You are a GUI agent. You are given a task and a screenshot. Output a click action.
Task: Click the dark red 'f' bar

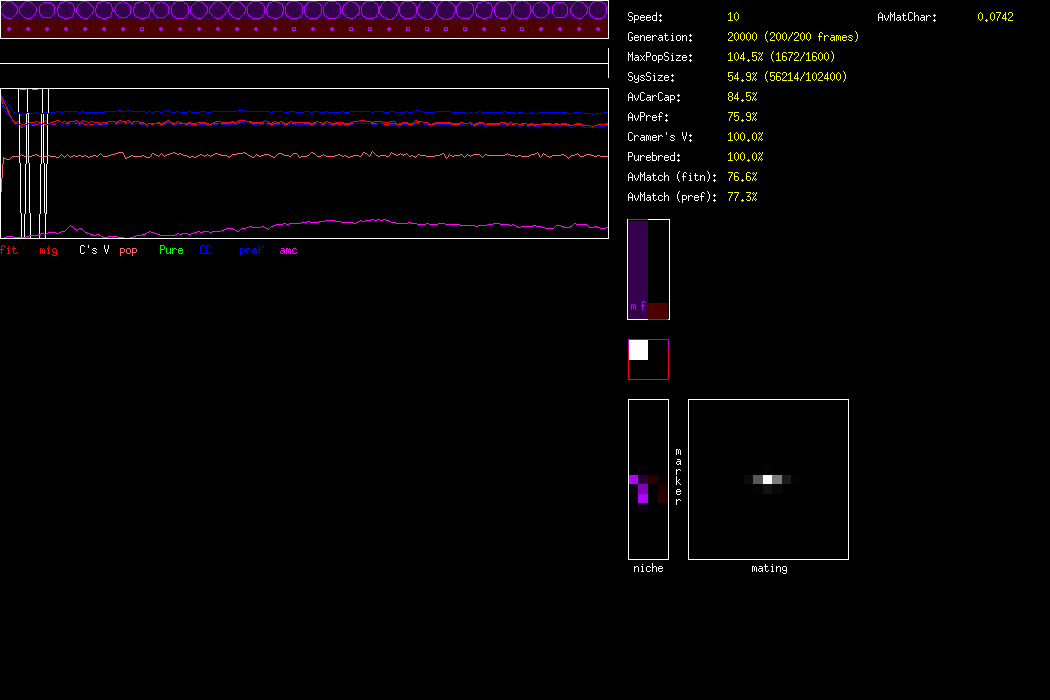click(x=657, y=310)
